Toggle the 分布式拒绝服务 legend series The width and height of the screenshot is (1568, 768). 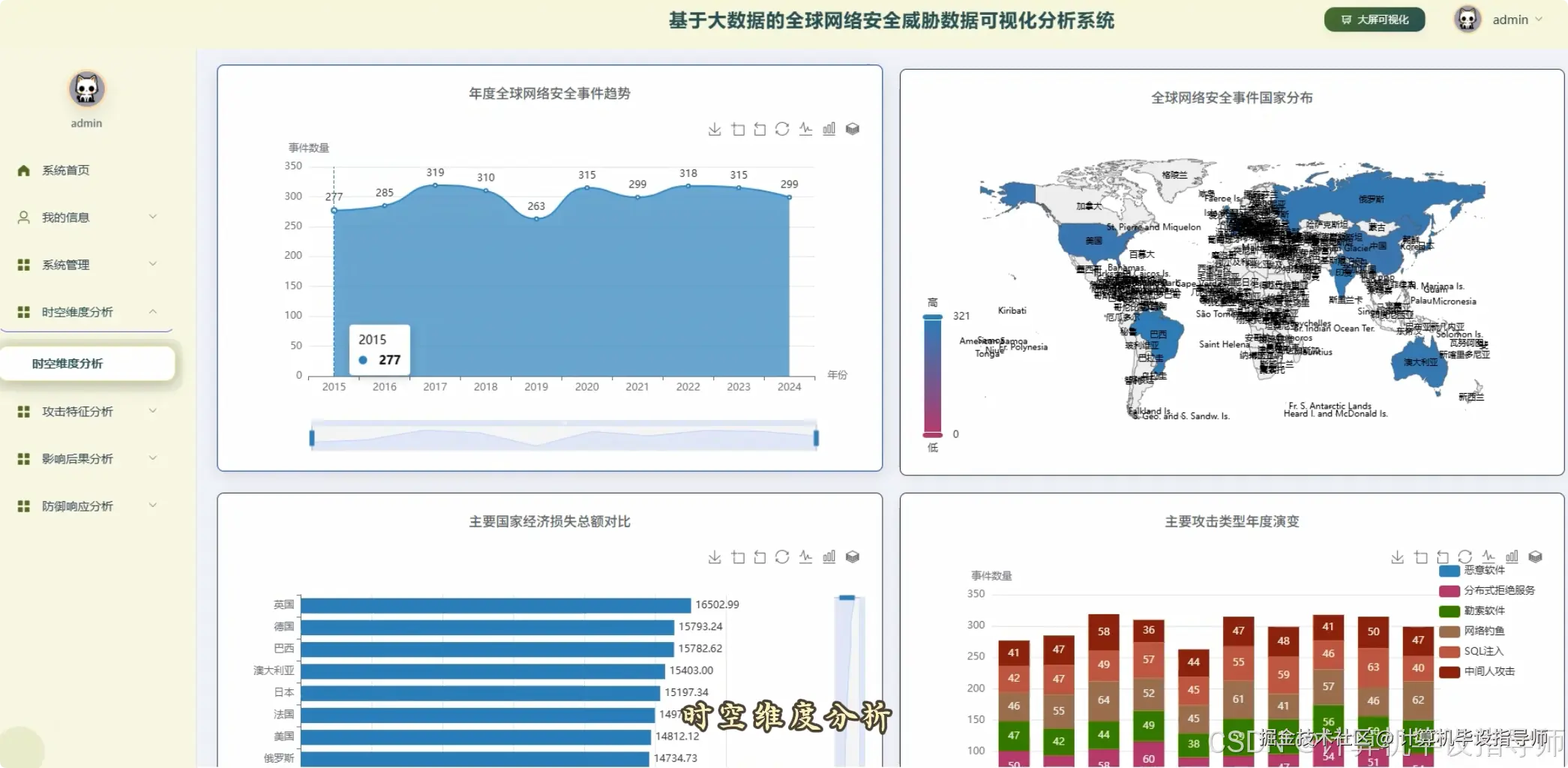(1487, 590)
